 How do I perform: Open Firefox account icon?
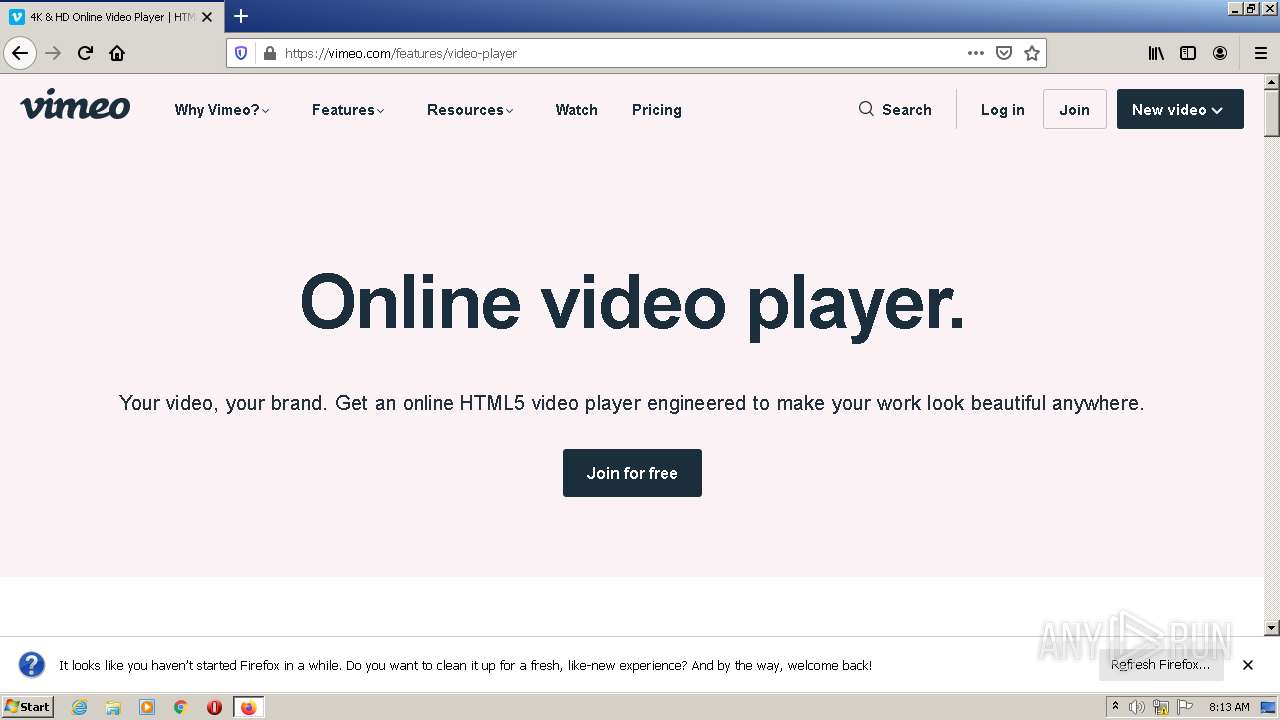pyautogui.click(x=1220, y=53)
